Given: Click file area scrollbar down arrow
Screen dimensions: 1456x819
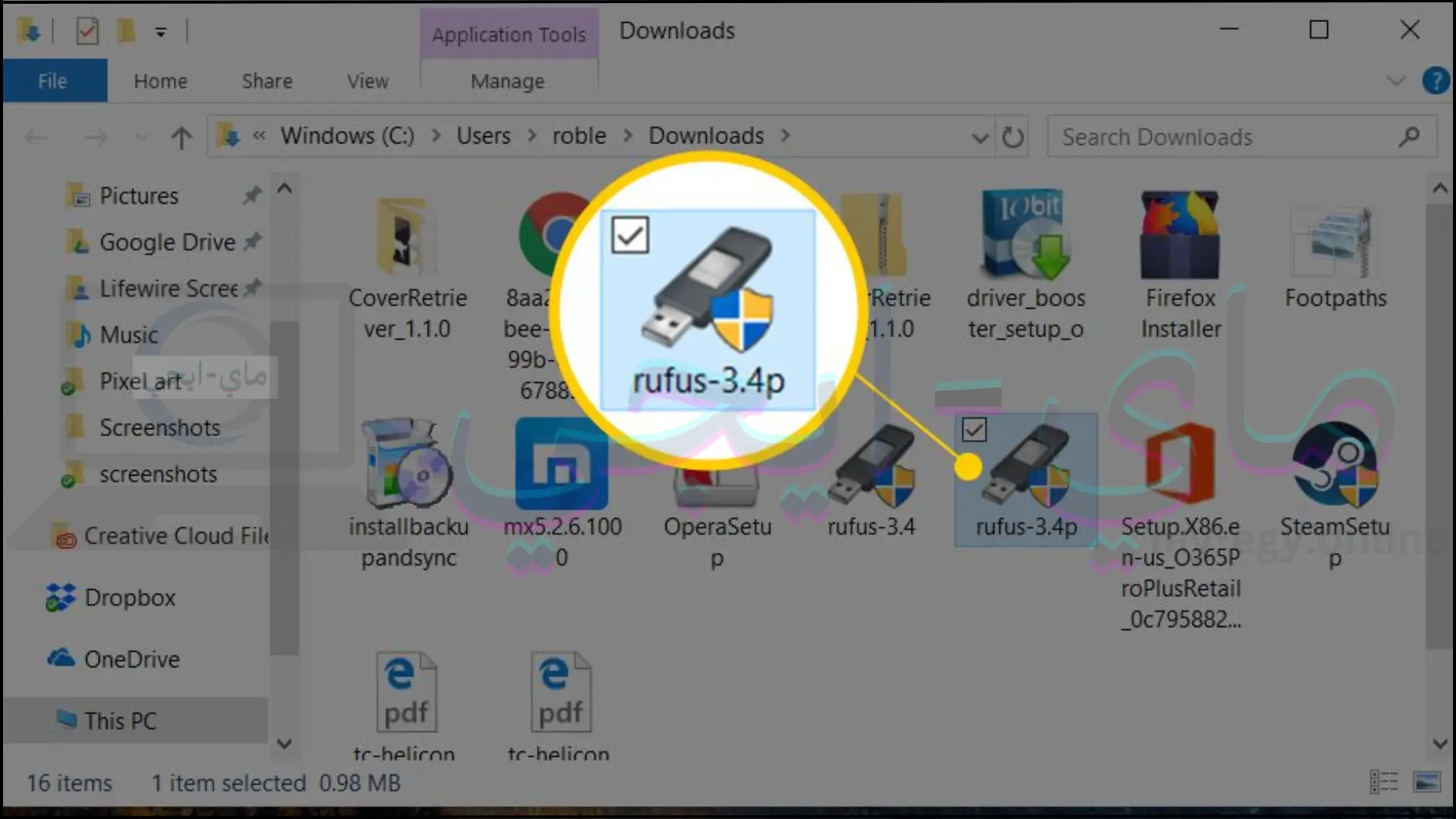Looking at the screenshot, I should click(x=1439, y=744).
